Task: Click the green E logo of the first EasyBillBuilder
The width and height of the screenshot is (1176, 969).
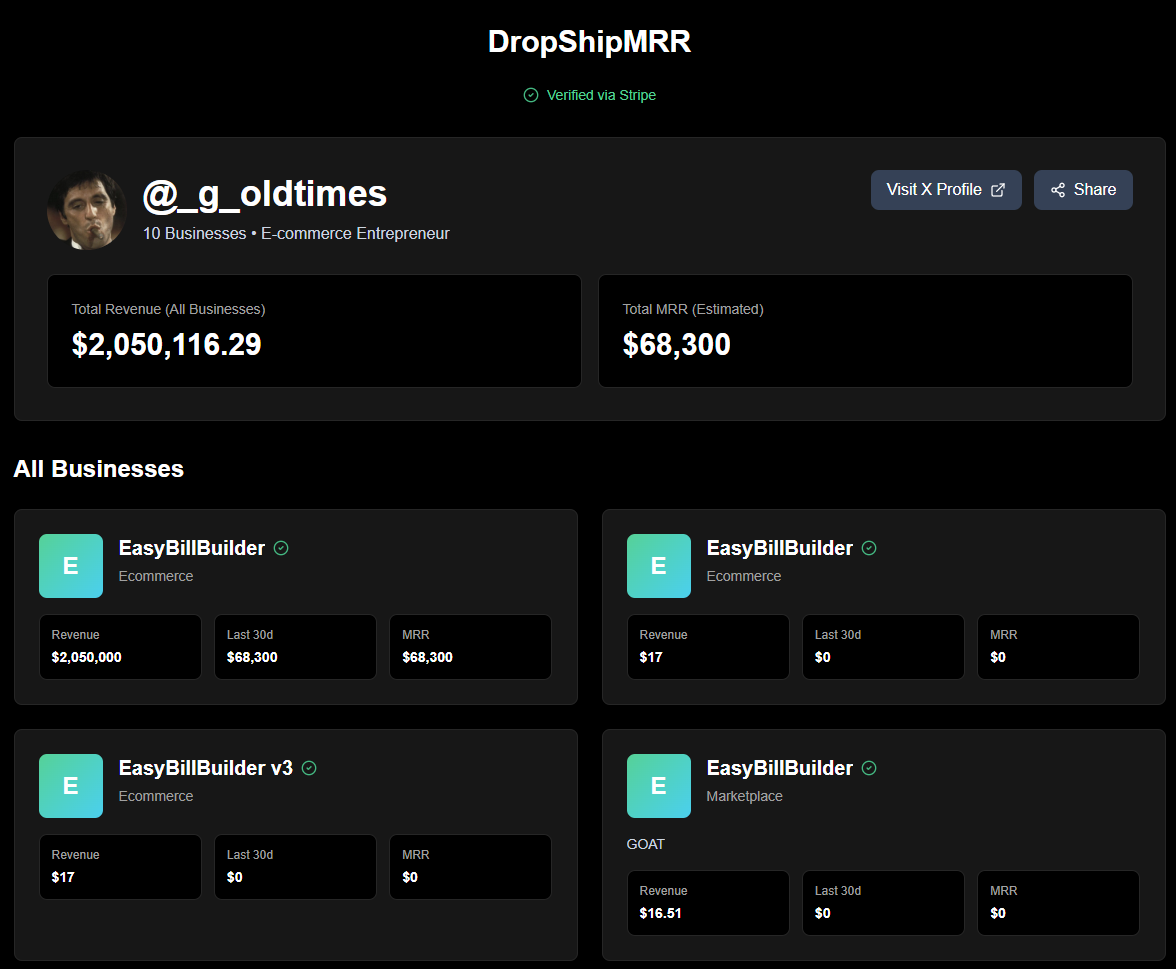Action: (70, 565)
